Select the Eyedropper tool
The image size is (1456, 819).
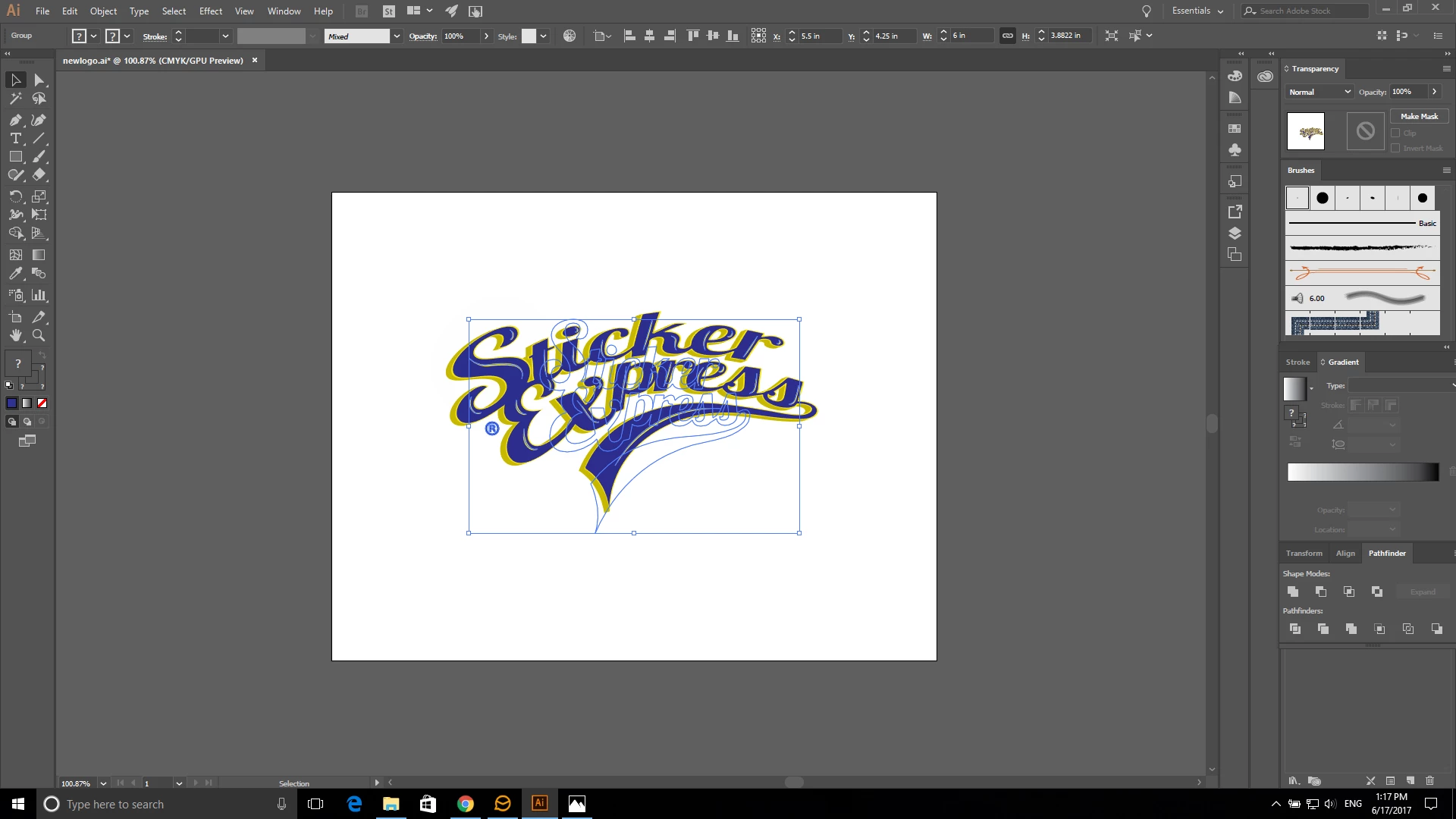15,274
